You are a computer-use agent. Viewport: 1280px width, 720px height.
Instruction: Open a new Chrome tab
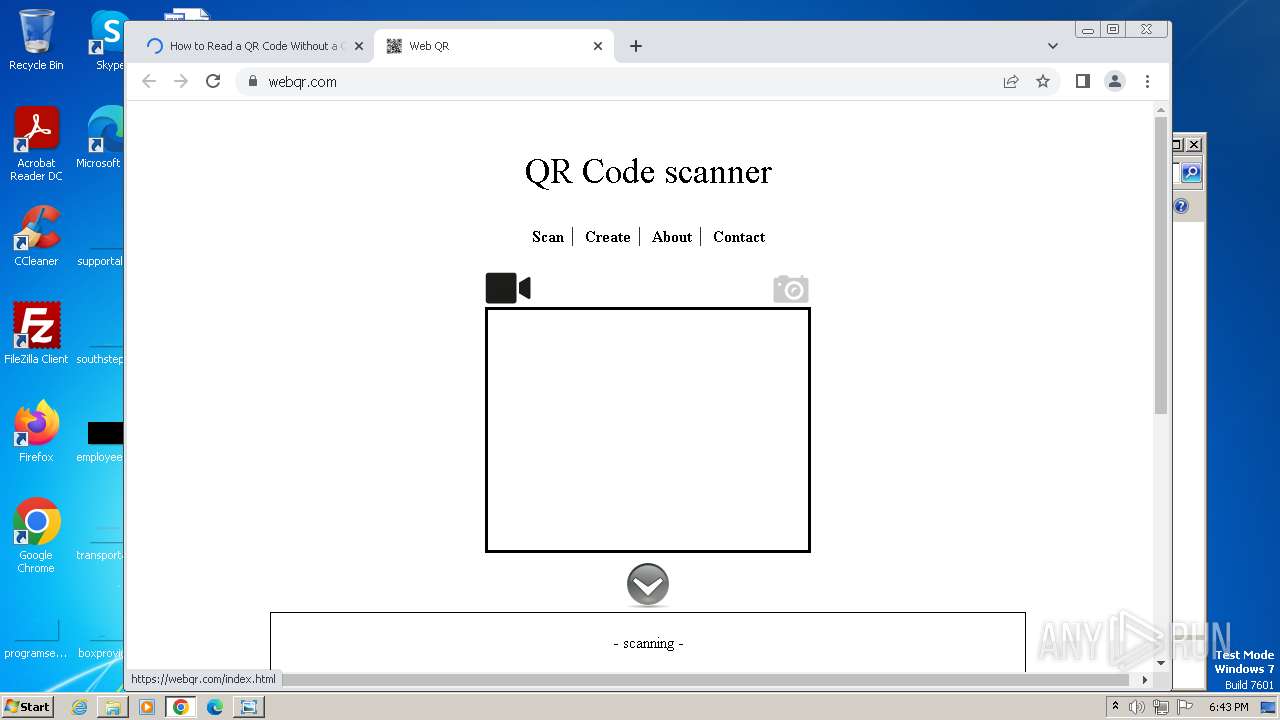pyautogui.click(x=636, y=46)
